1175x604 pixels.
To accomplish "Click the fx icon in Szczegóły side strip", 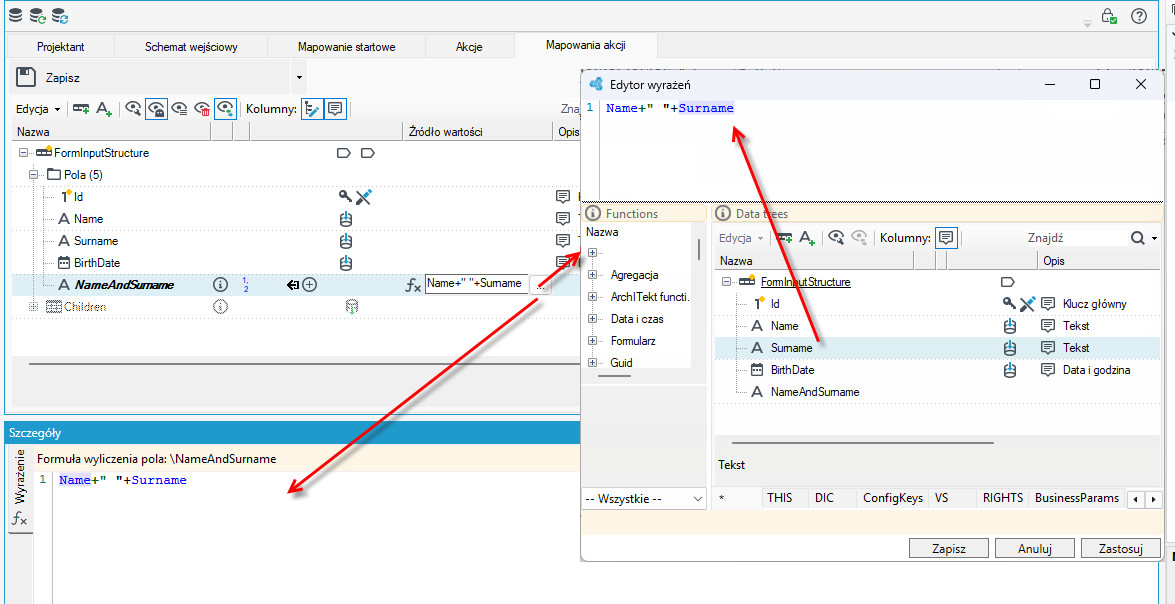I will coord(19,518).
